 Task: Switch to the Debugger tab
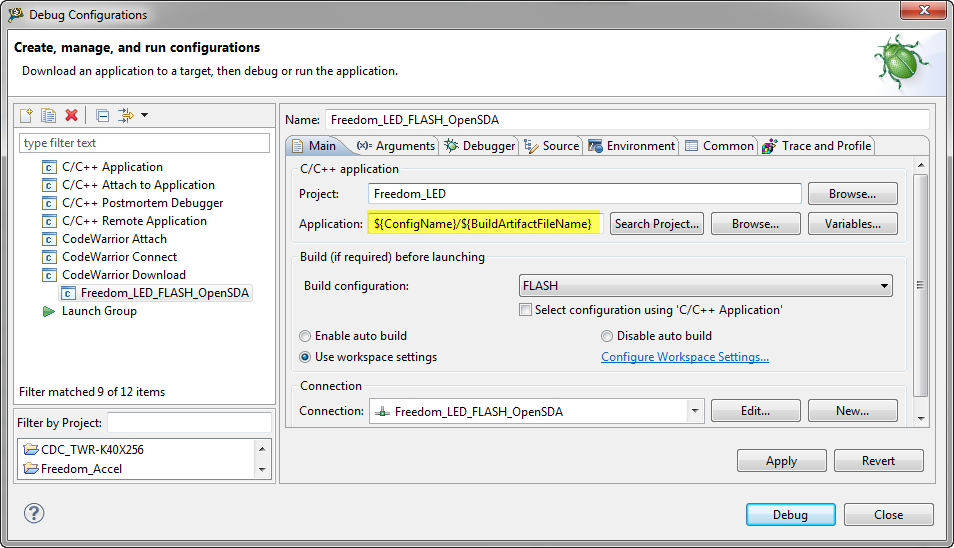[479, 146]
